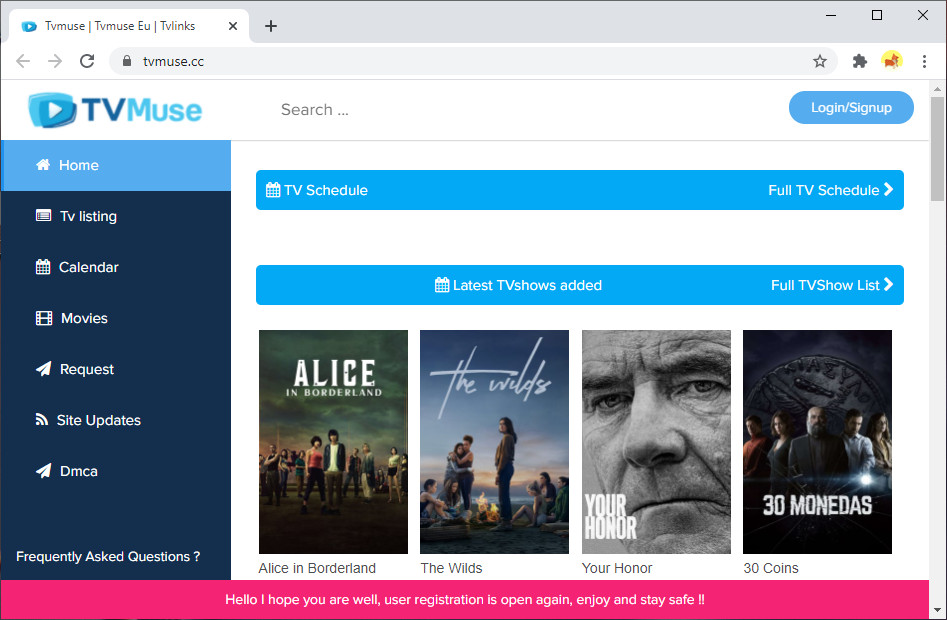Viewport: 947px width, 620px height.
Task: Select Home in the sidebar
Action: 116,165
